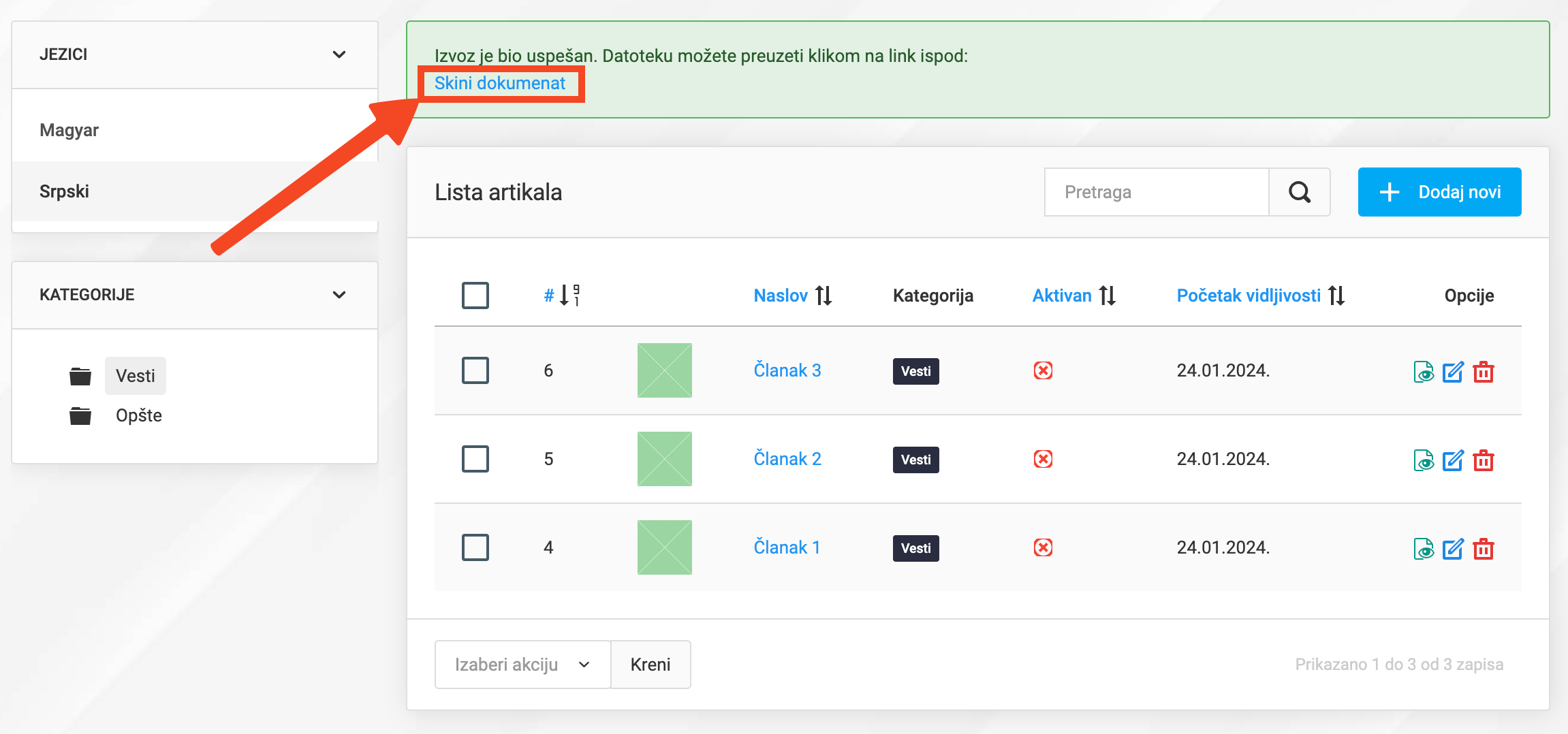1568x734 pixels.
Task: Click the Skini dokumenat download link
Action: [499, 83]
